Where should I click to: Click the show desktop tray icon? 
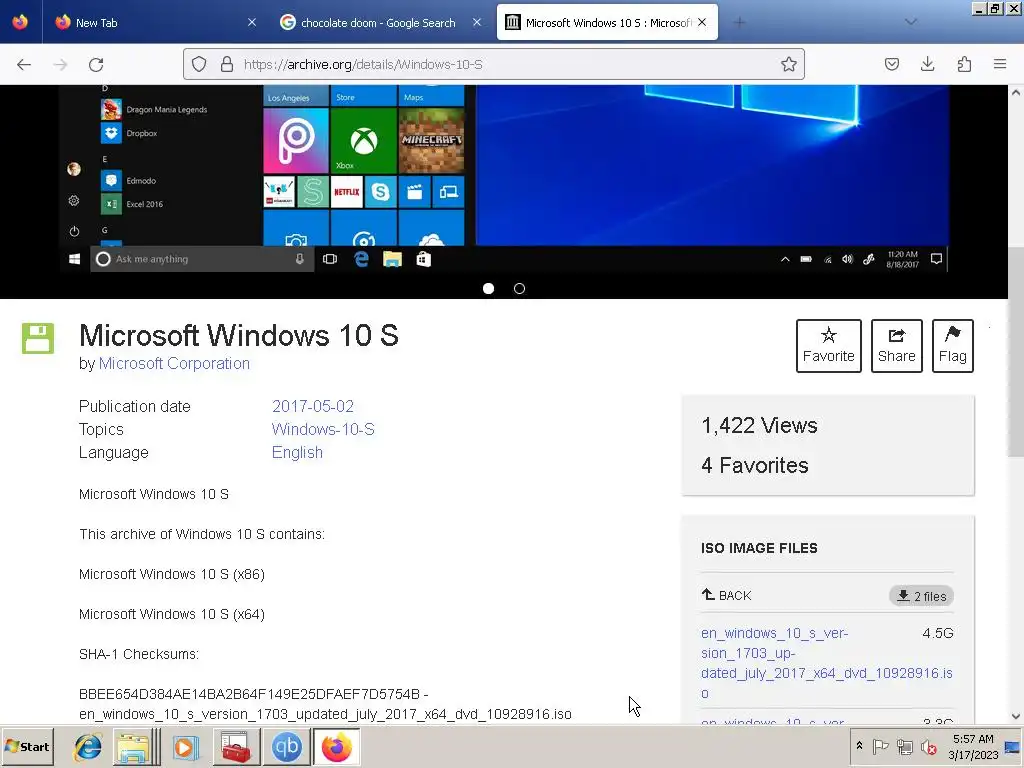click(1013, 746)
